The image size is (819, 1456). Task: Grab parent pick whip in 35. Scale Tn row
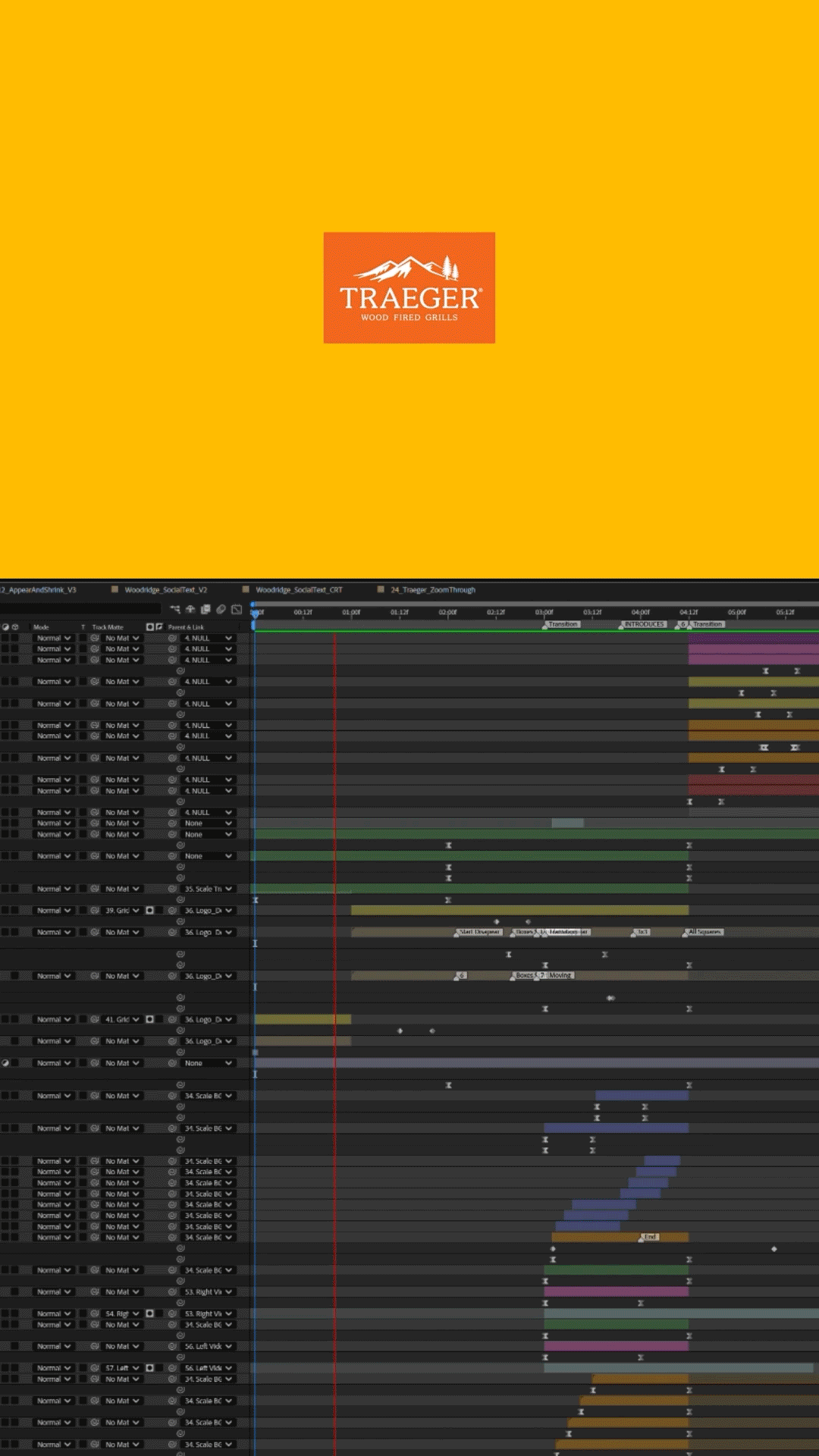pyautogui.click(x=172, y=889)
